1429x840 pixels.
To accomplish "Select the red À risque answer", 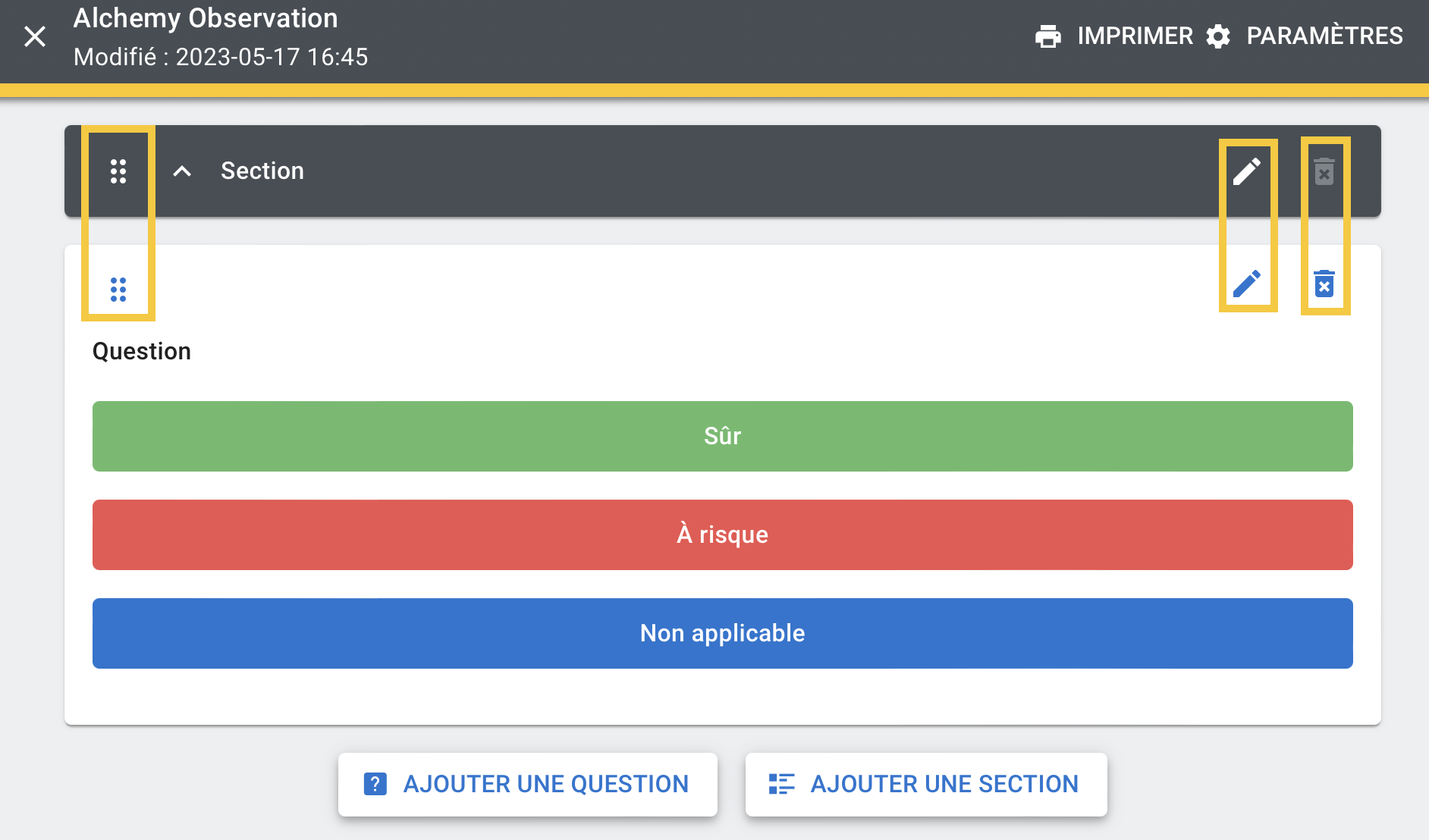I will pyautogui.click(x=722, y=534).
